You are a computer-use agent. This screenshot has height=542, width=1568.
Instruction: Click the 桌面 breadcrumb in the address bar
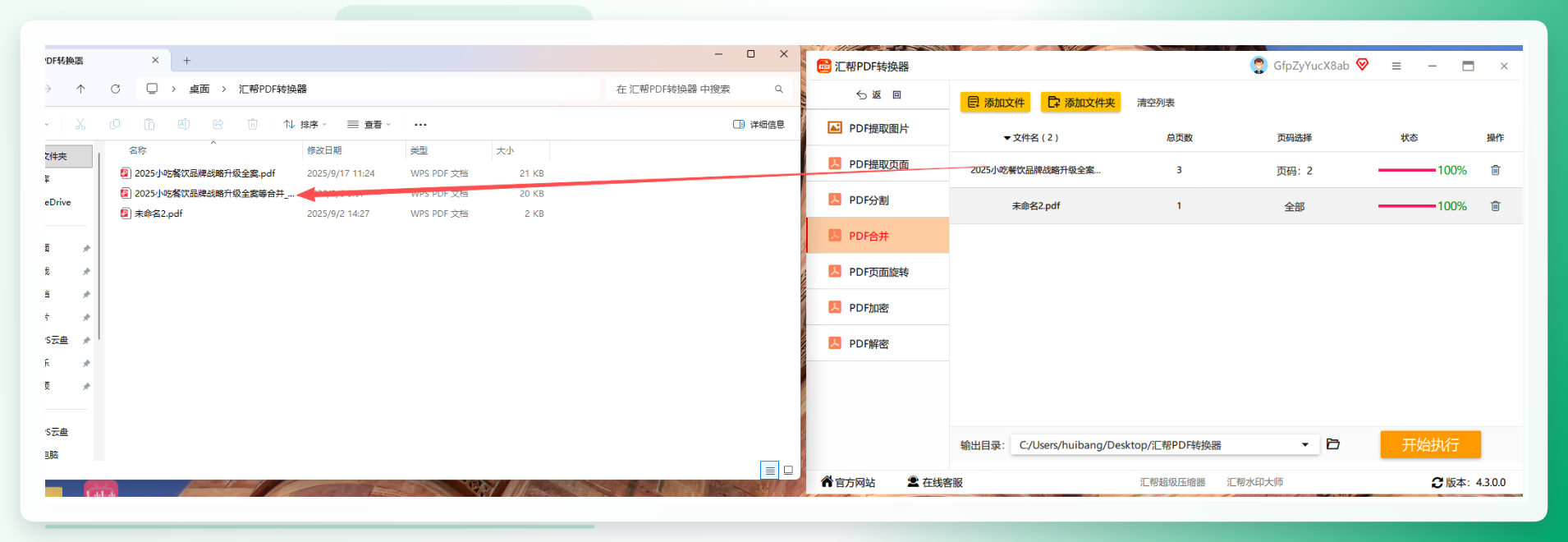(x=199, y=89)
